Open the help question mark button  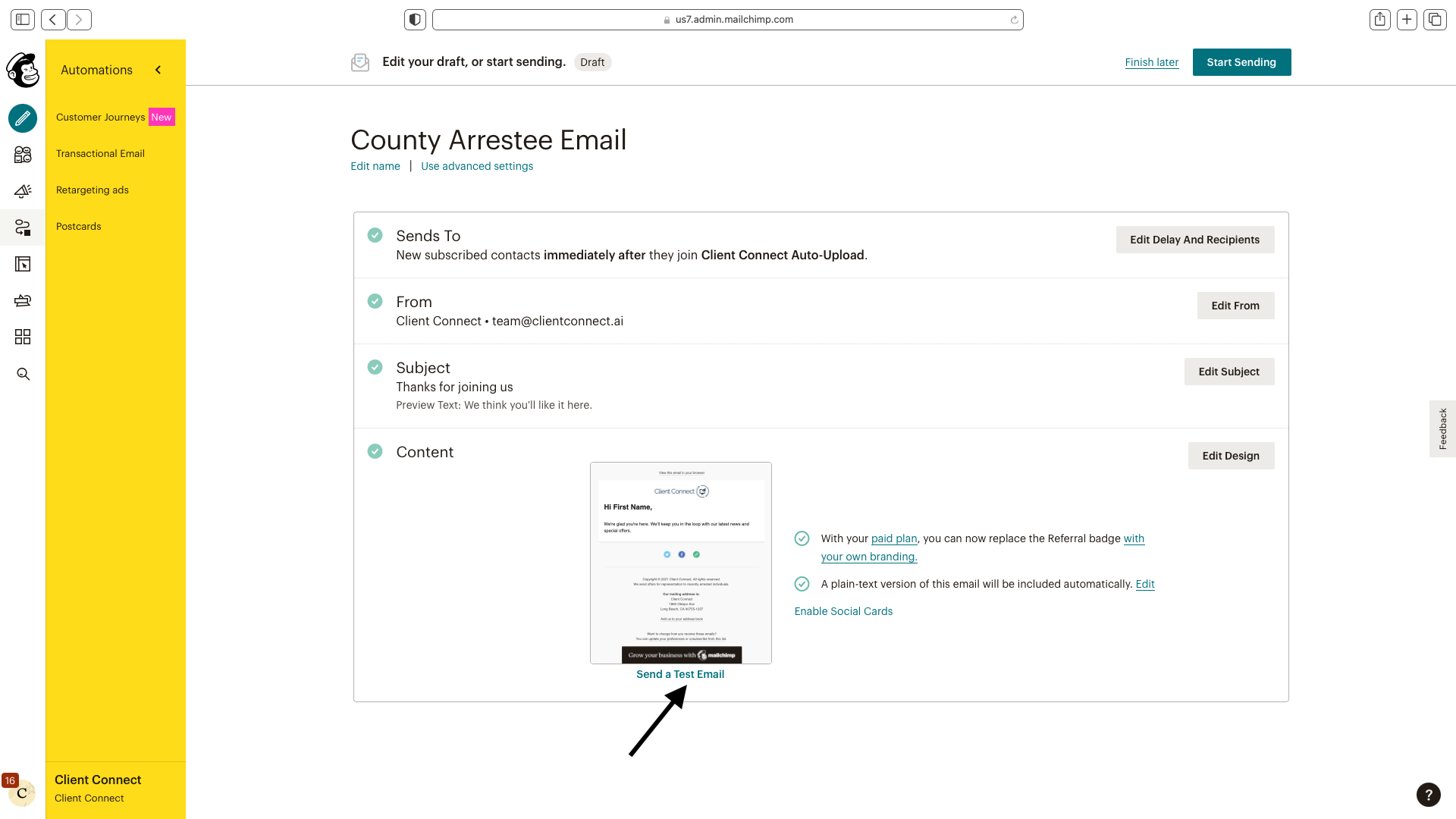(1429, 794)
